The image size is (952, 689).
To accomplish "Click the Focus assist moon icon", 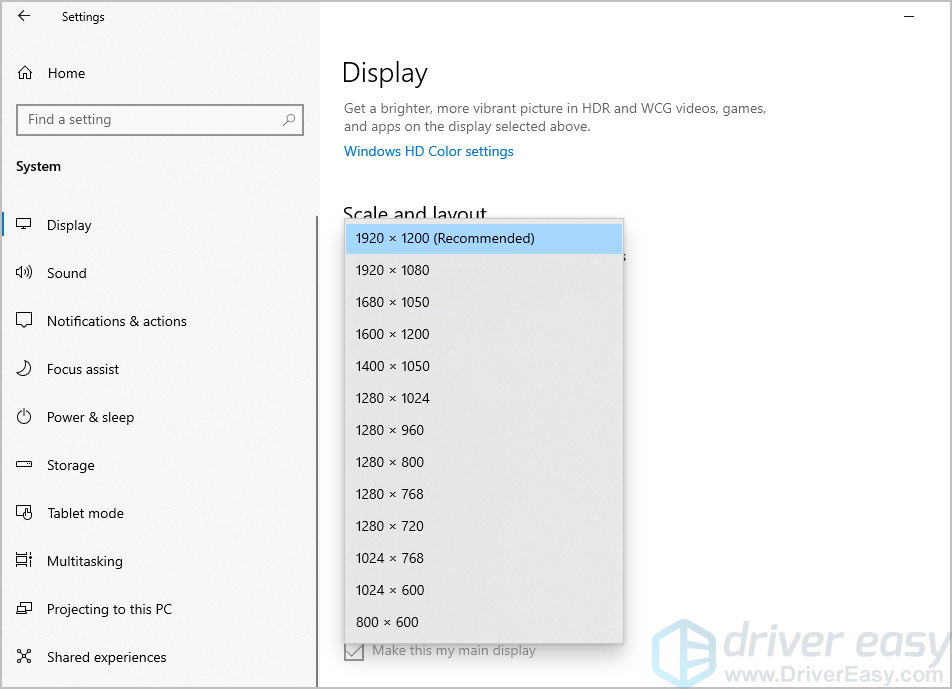I will tap(25, 369).
